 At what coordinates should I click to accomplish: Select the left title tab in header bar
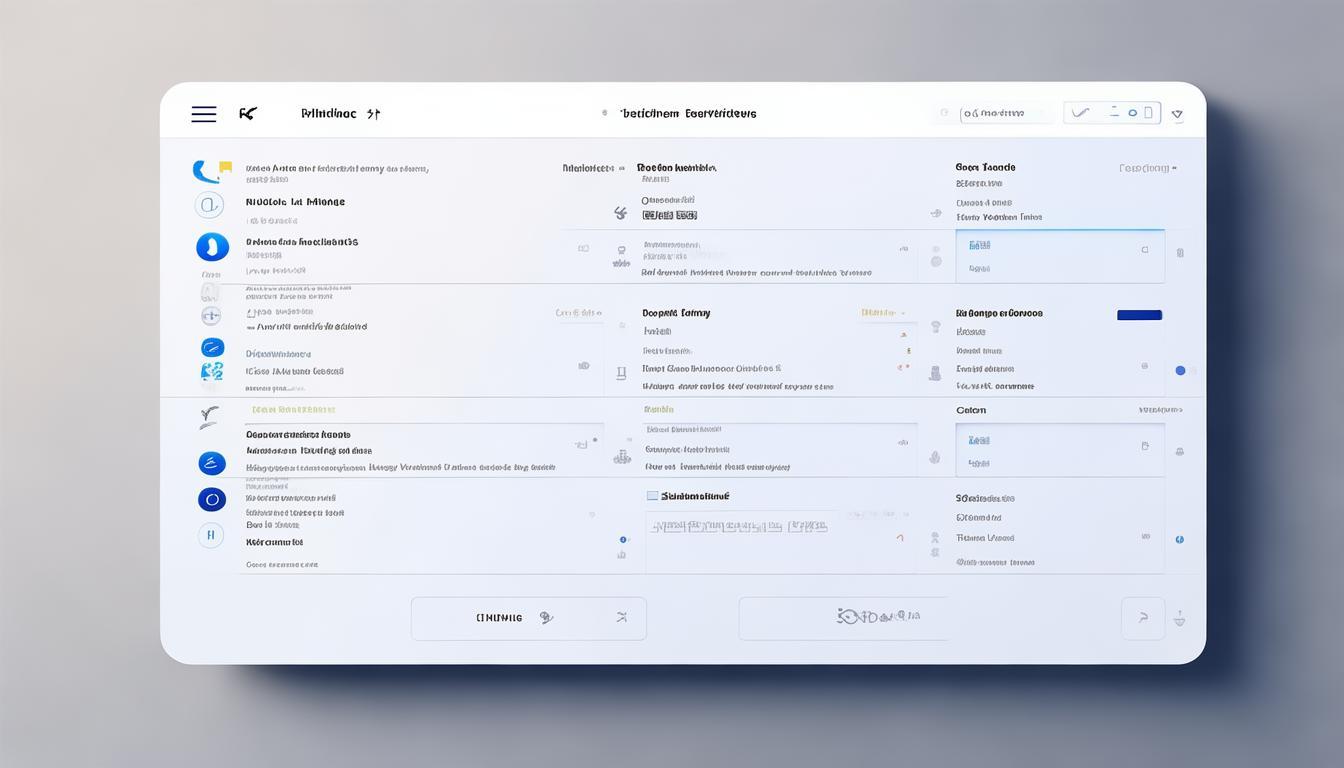tap(340, 114)
